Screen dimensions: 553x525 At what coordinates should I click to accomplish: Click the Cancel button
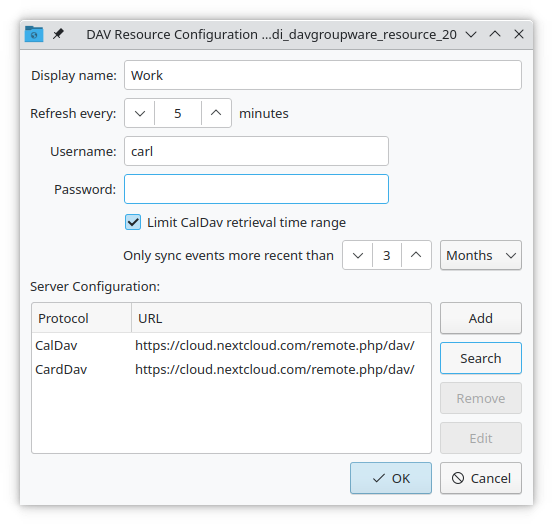(x=481, y=478)
